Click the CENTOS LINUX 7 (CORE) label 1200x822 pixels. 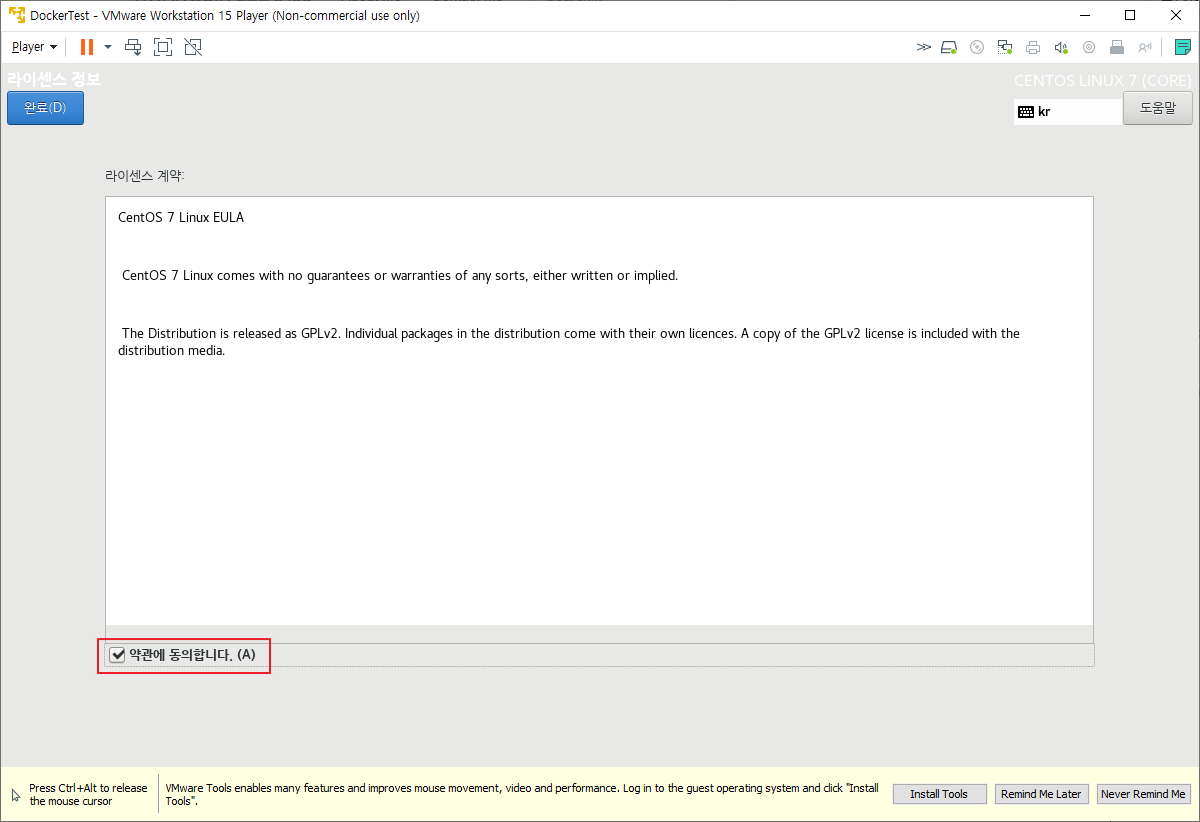pos(1103,80)
